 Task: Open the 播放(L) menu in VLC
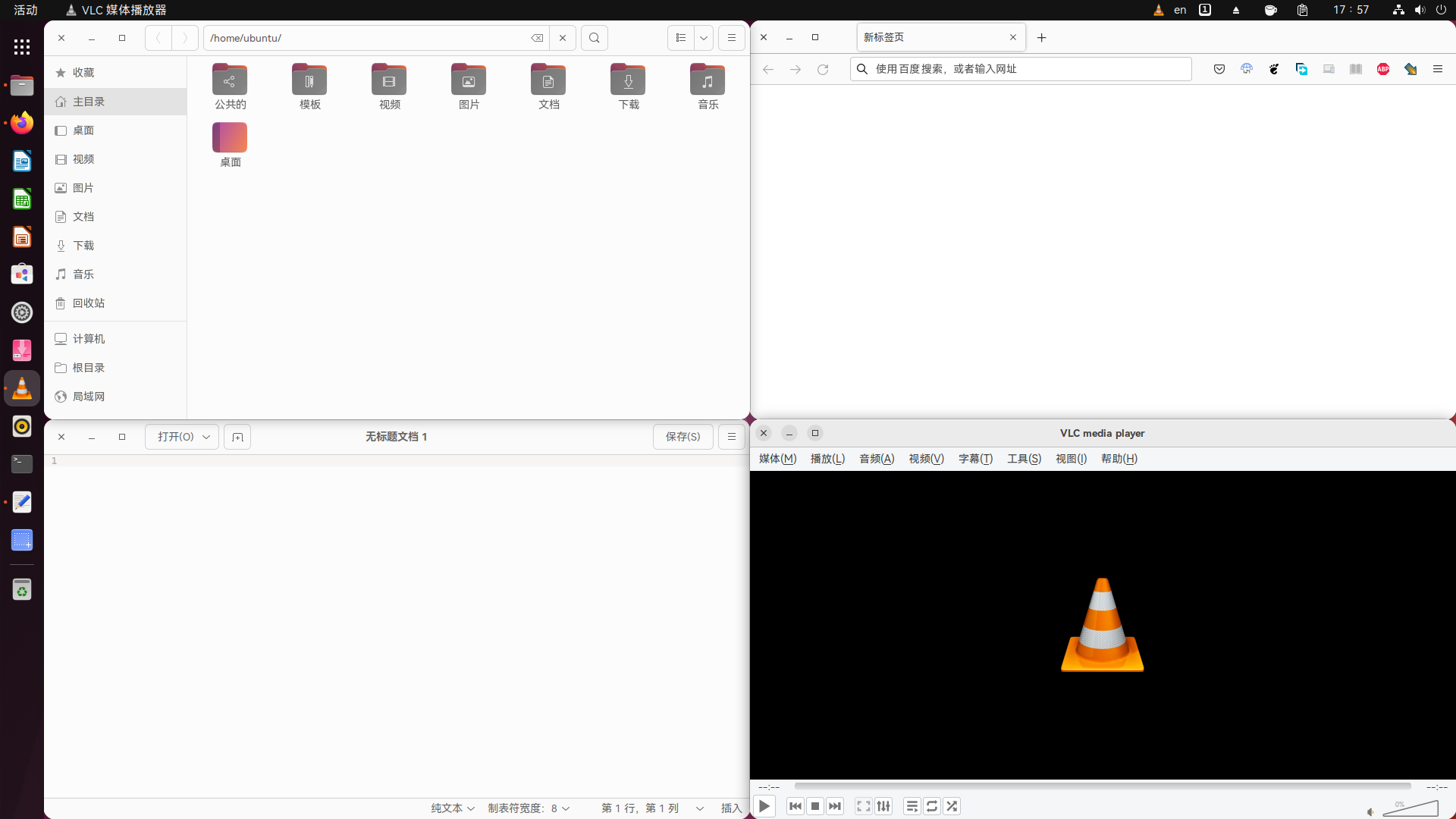[827, 459]
